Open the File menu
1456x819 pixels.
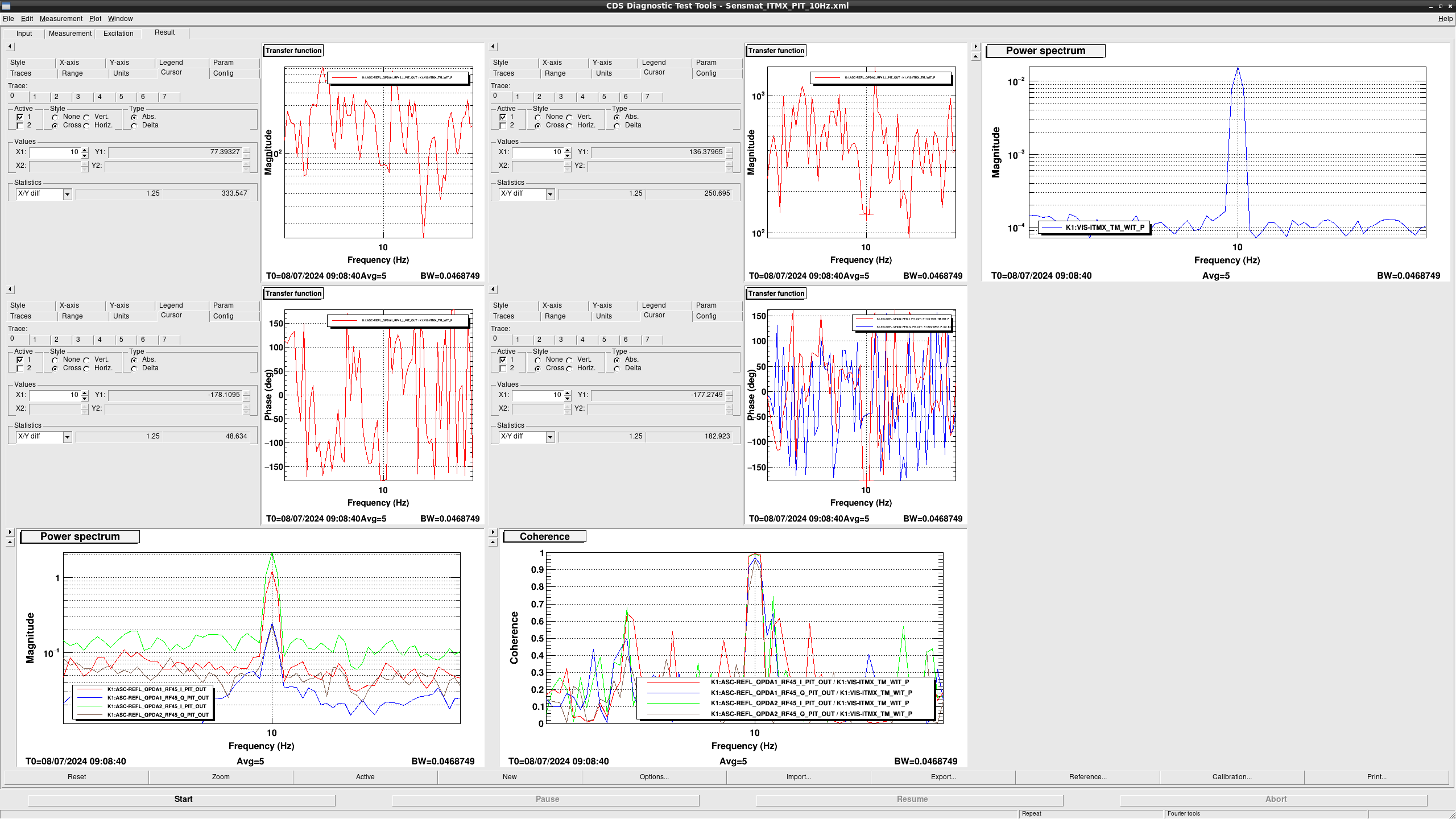8,19
